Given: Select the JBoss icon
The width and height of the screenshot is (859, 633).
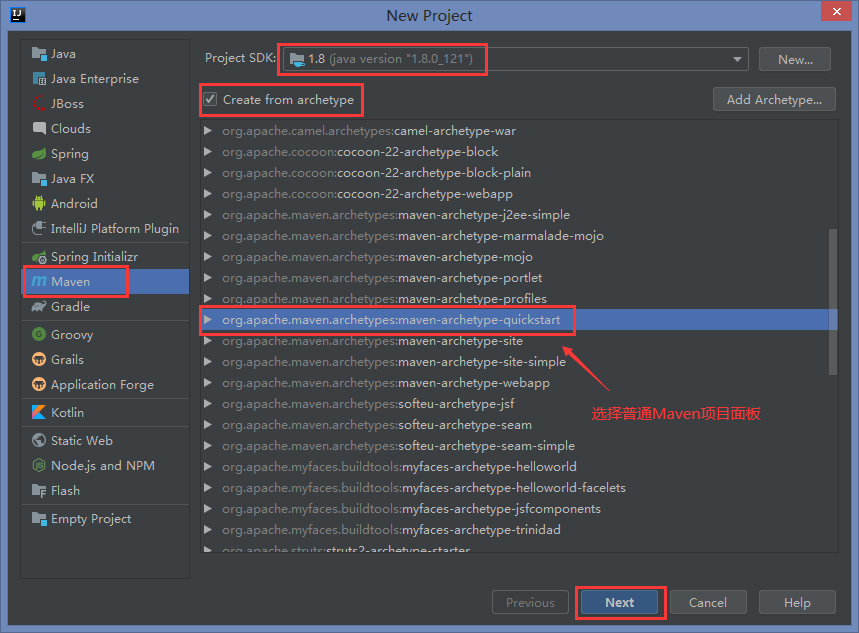Looking at the screenshot, I should coord(39,104).
